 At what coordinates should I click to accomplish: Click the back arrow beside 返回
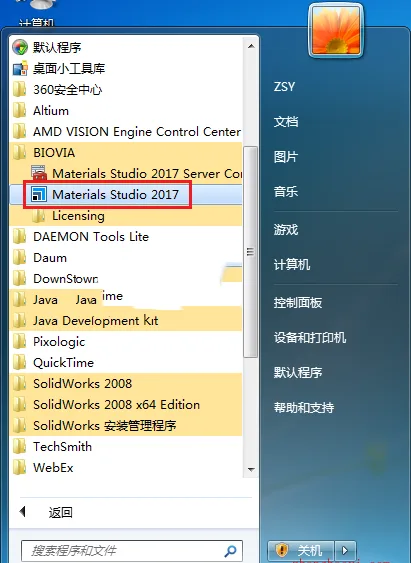point(23,512)
